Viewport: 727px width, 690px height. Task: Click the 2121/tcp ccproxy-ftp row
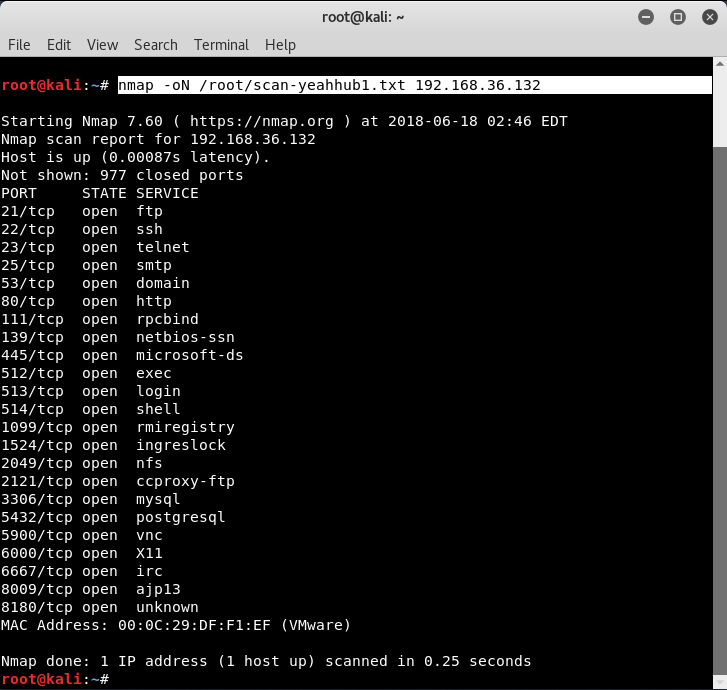tap(118, 481)
